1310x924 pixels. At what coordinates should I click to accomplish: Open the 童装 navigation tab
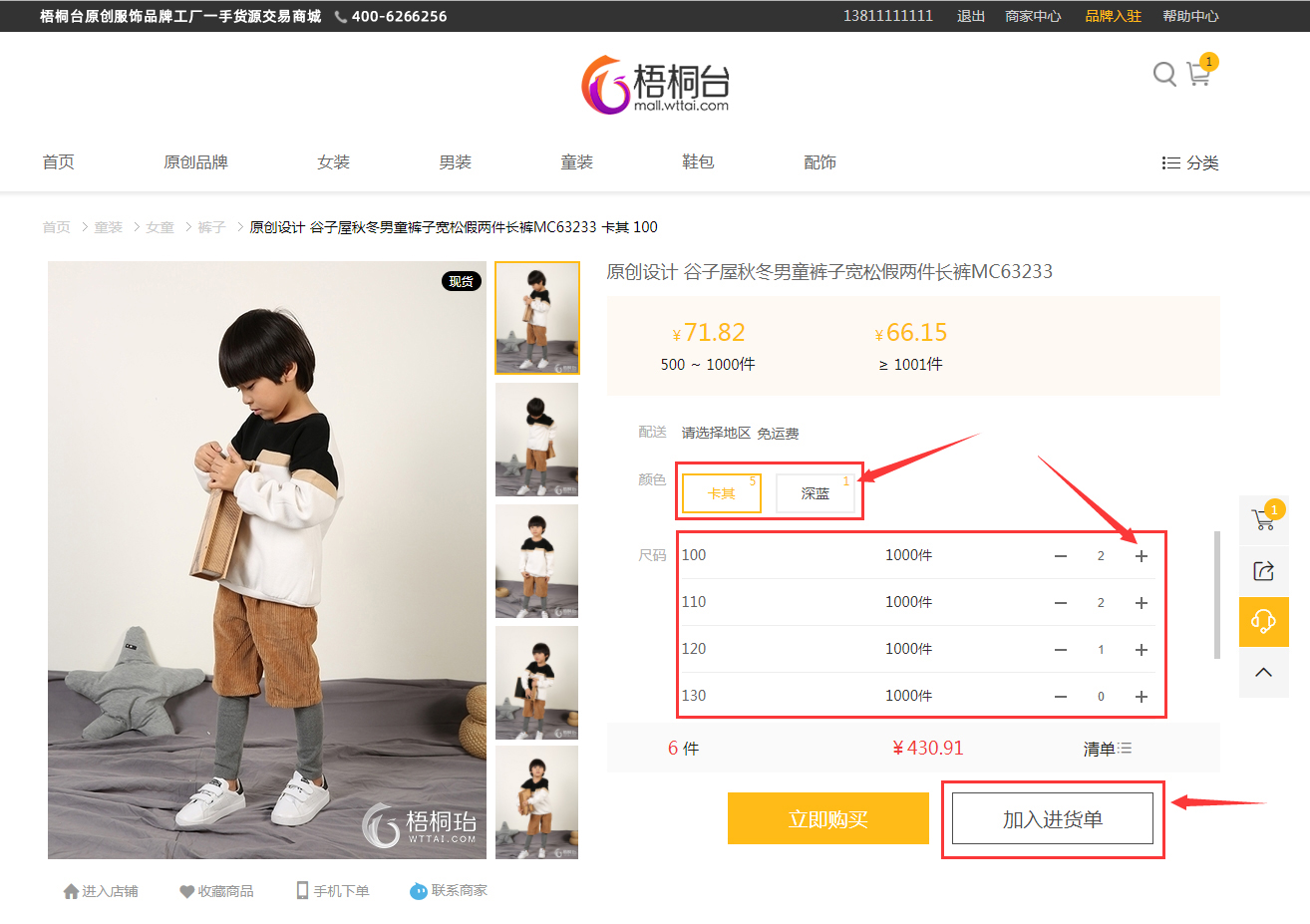576,162
